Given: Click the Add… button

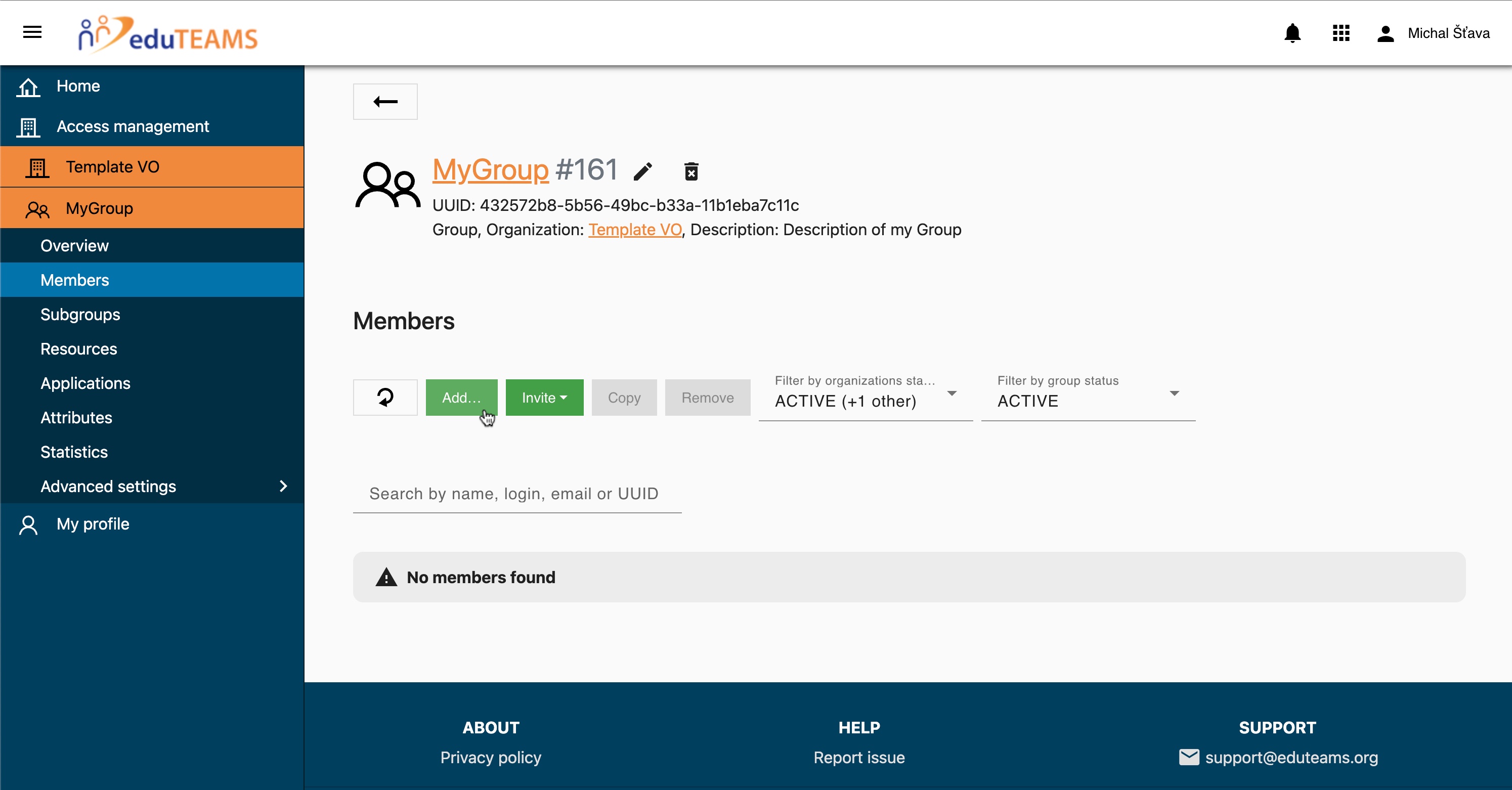Looking at the screenshot, I should tap(462, 398).
